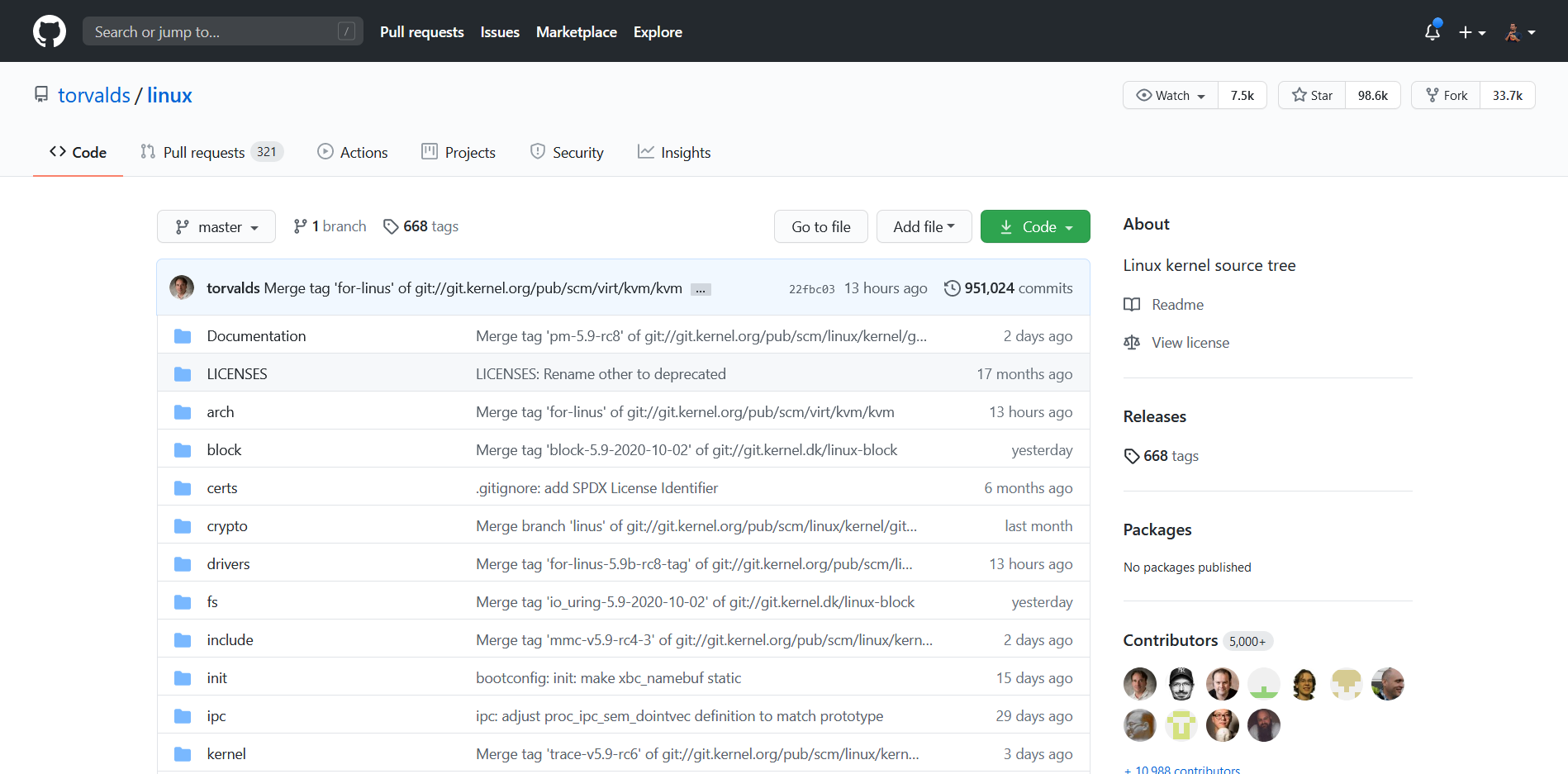Open the certs folder
This screenshot has height=774, width=1568.
coord(222,488)
